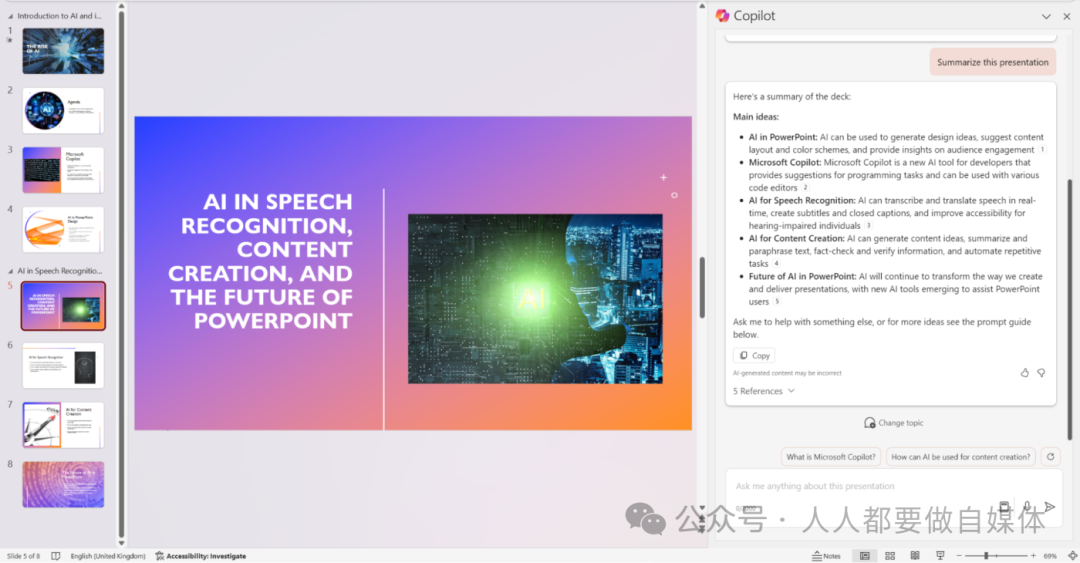Expand the 5 References list
1080x563 pixels.
tap(764, 391)
